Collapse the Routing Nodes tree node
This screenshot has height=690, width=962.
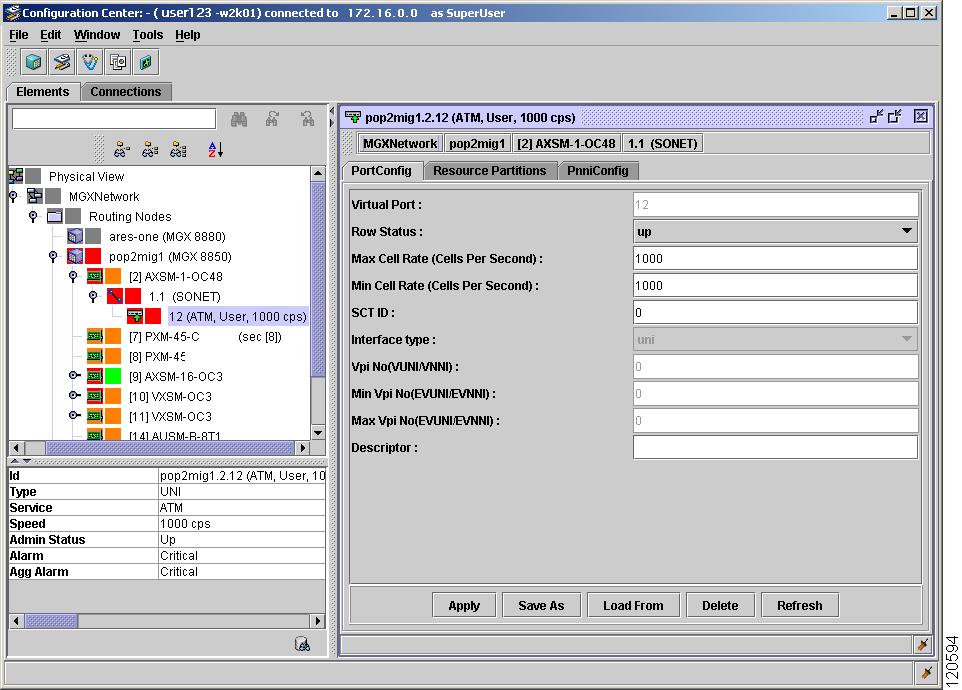33,217
